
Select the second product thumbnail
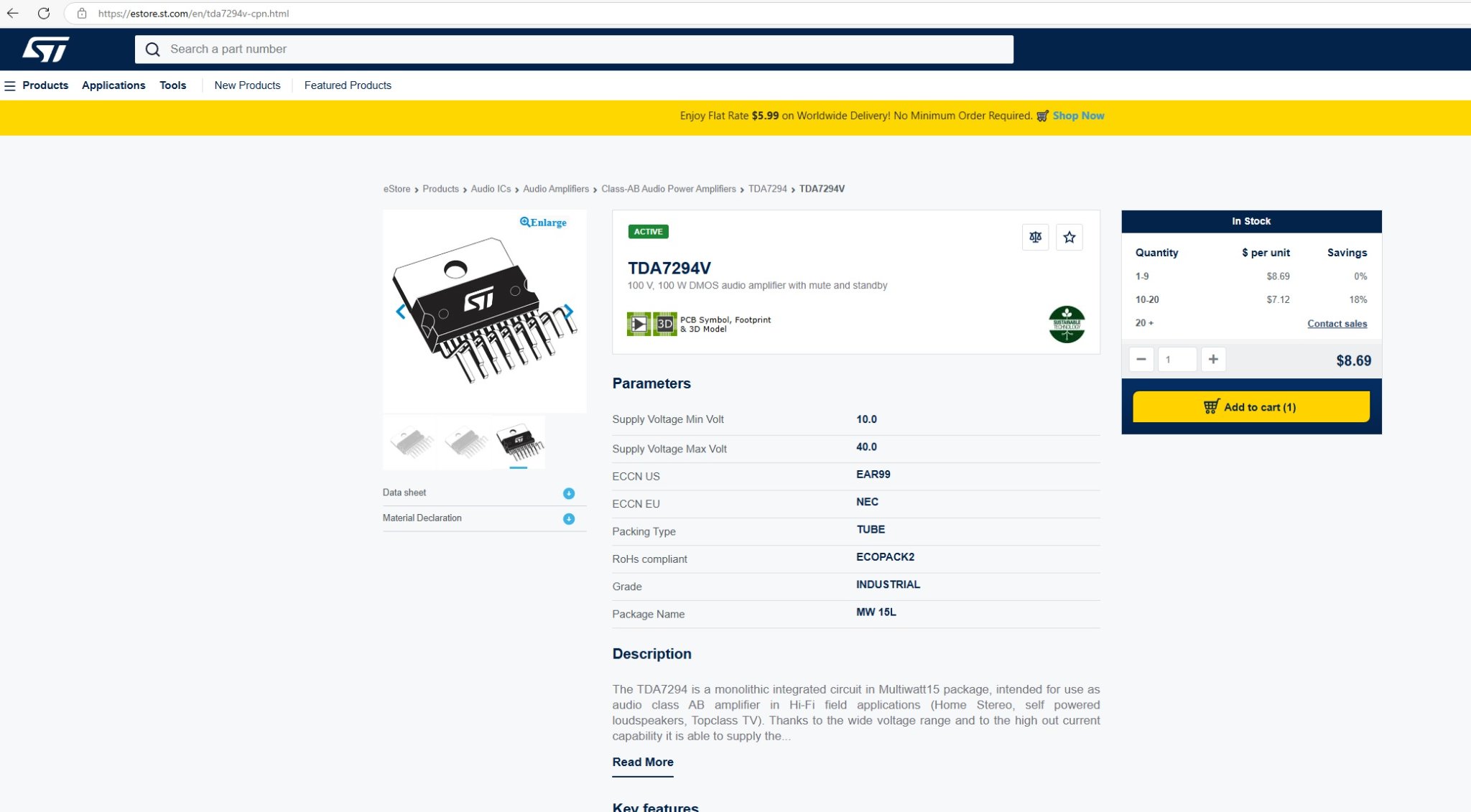(x=465, y=442)
